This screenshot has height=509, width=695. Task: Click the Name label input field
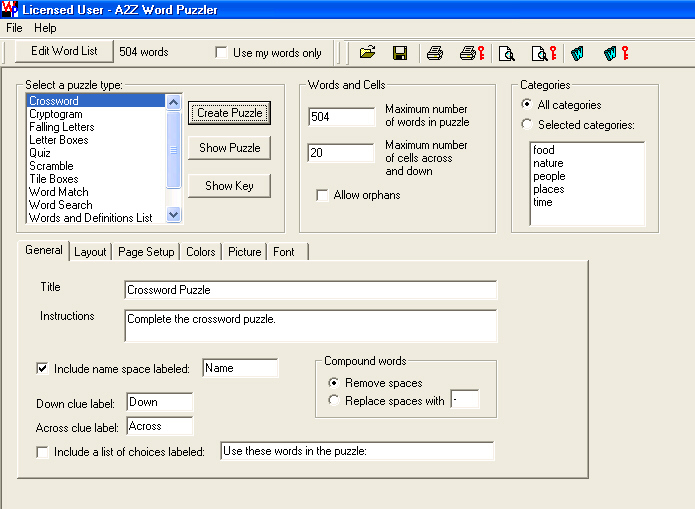click(x=240, y=368)
